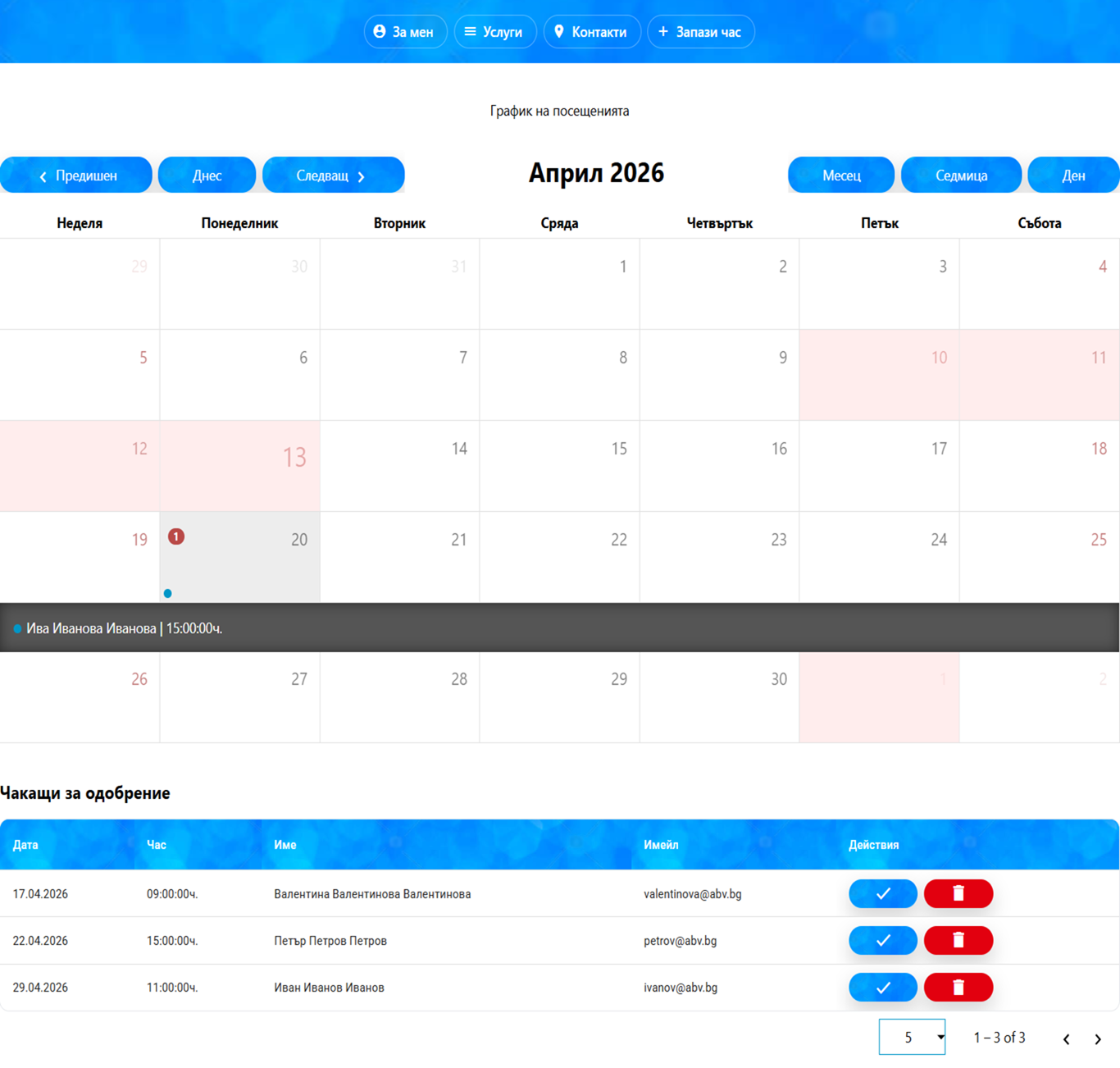Navigate to Следващ month
This screenshot has width=1120, height=1068.
333,175
